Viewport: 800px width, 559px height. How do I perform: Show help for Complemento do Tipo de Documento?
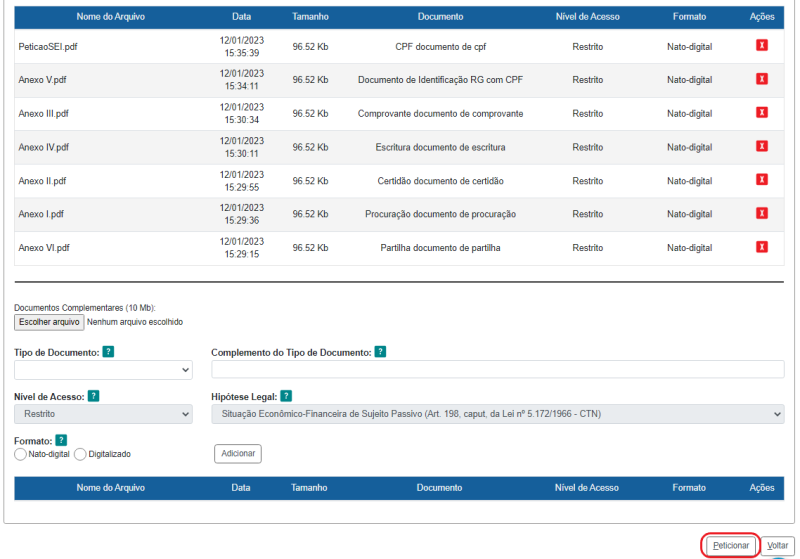[380, 352]
